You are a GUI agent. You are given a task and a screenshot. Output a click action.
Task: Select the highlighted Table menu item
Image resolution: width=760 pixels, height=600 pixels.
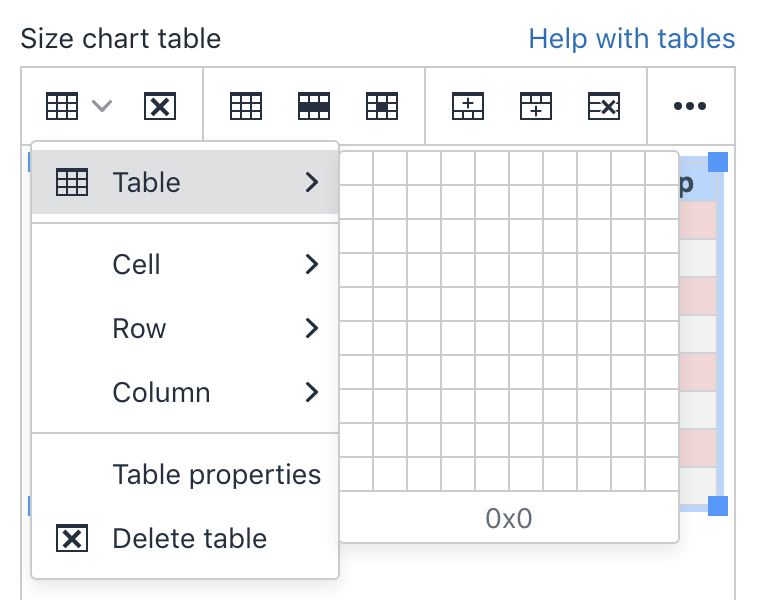click(x=185, y=182)
